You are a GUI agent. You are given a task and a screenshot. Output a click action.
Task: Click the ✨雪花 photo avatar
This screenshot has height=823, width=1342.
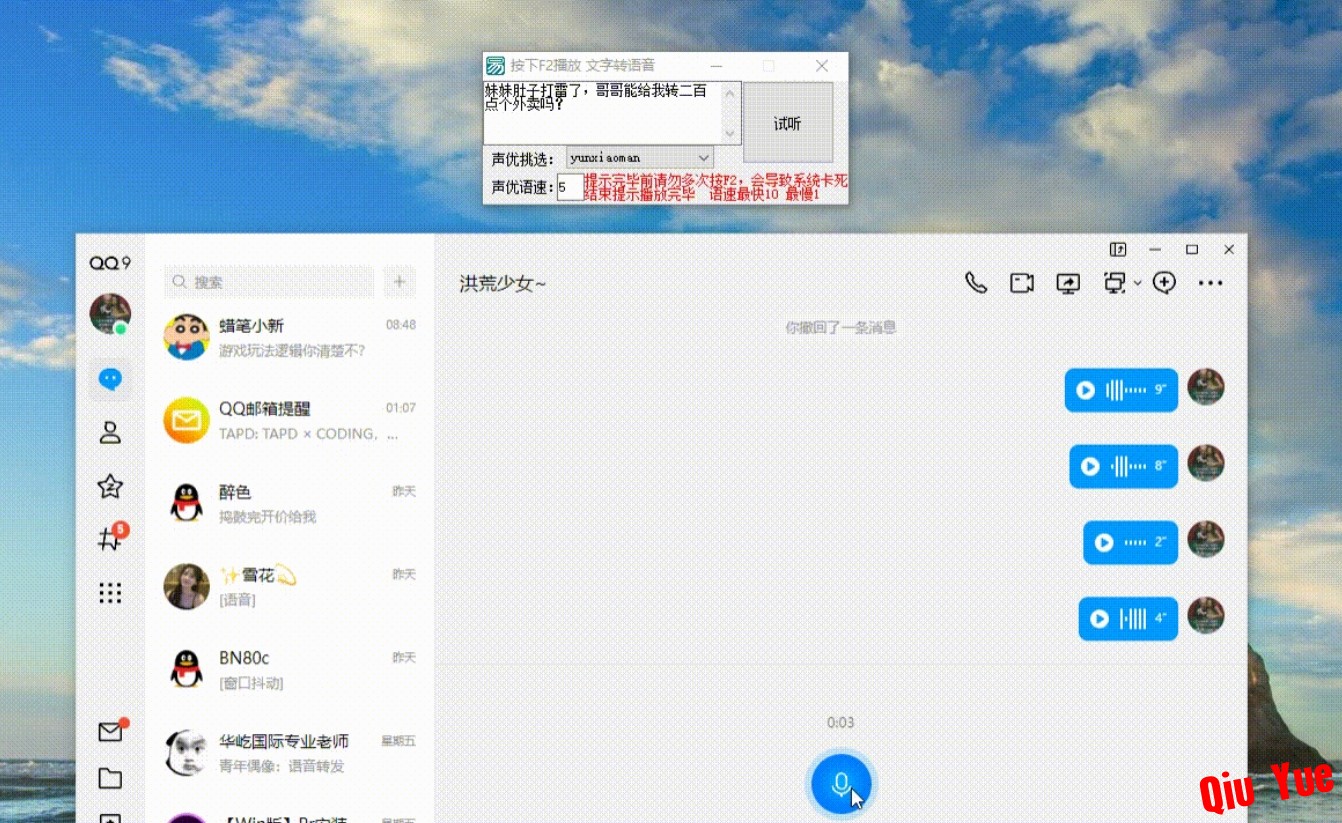[x=186, y=586]
